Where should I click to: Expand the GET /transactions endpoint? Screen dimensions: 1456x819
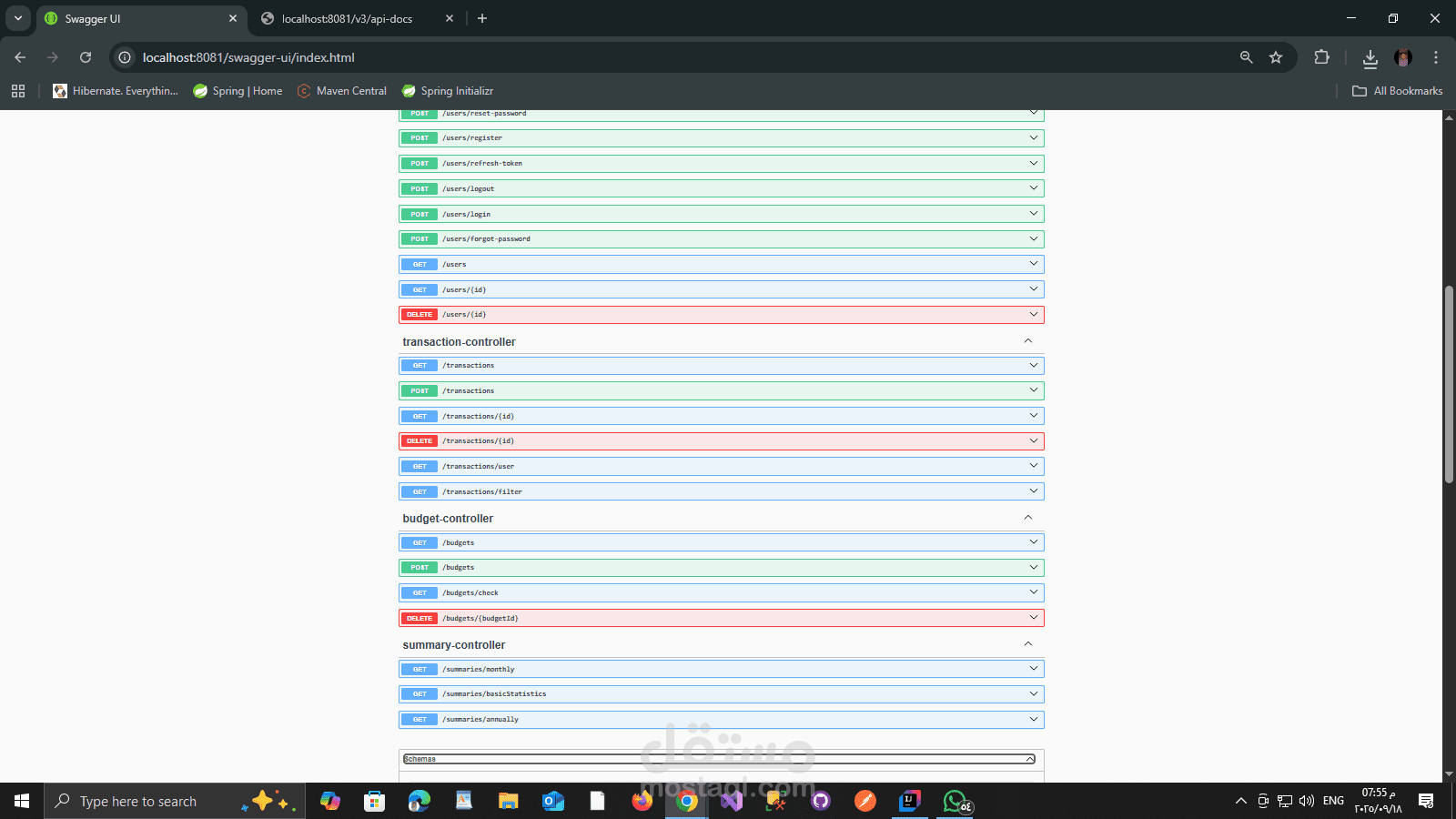point(722,366)
